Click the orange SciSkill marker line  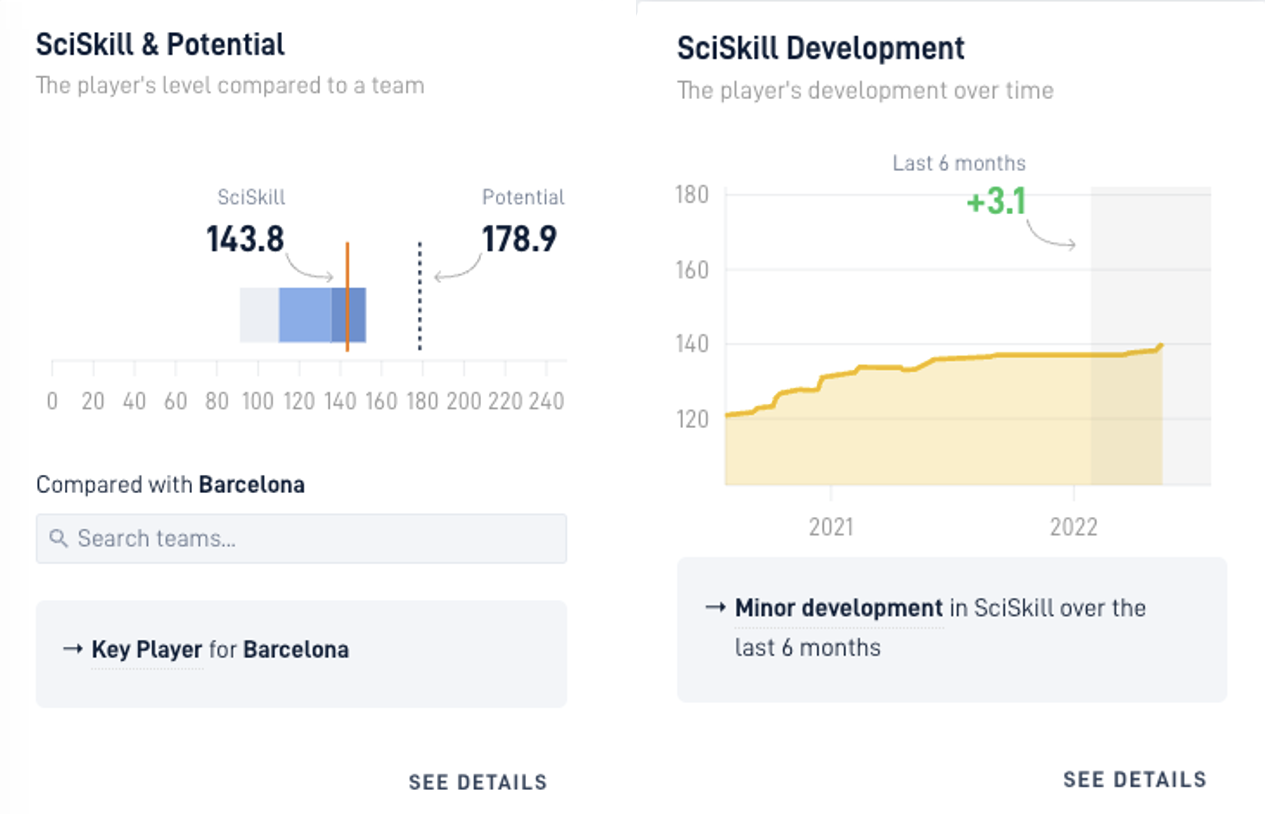[347, 296]
